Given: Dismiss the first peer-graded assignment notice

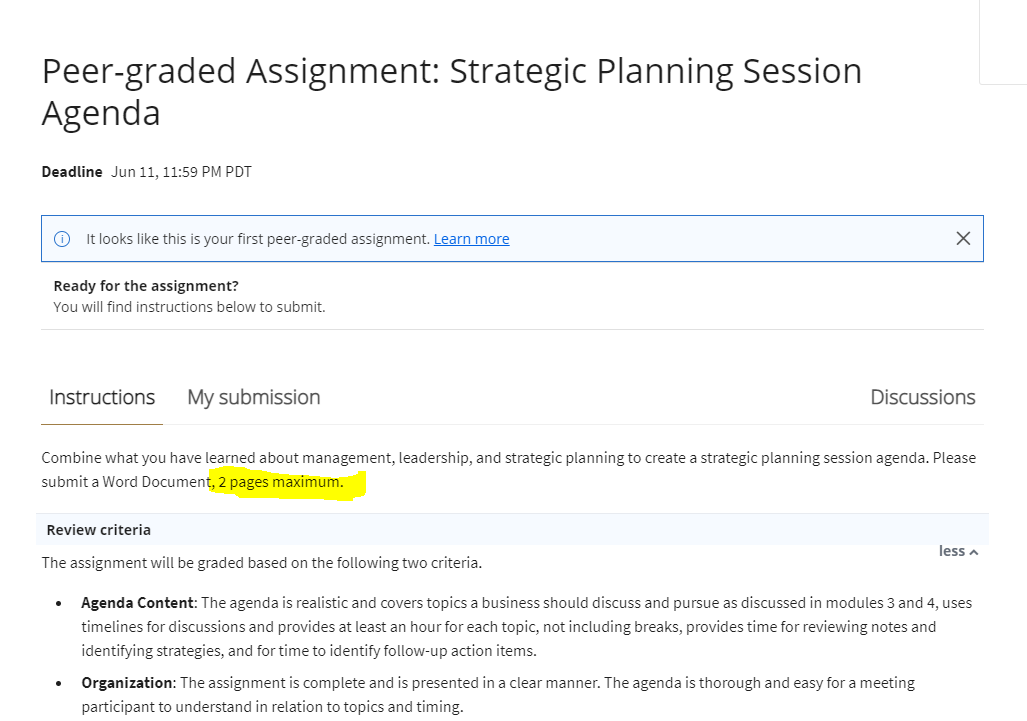Looking at the screenshot, I should point(963,238).
